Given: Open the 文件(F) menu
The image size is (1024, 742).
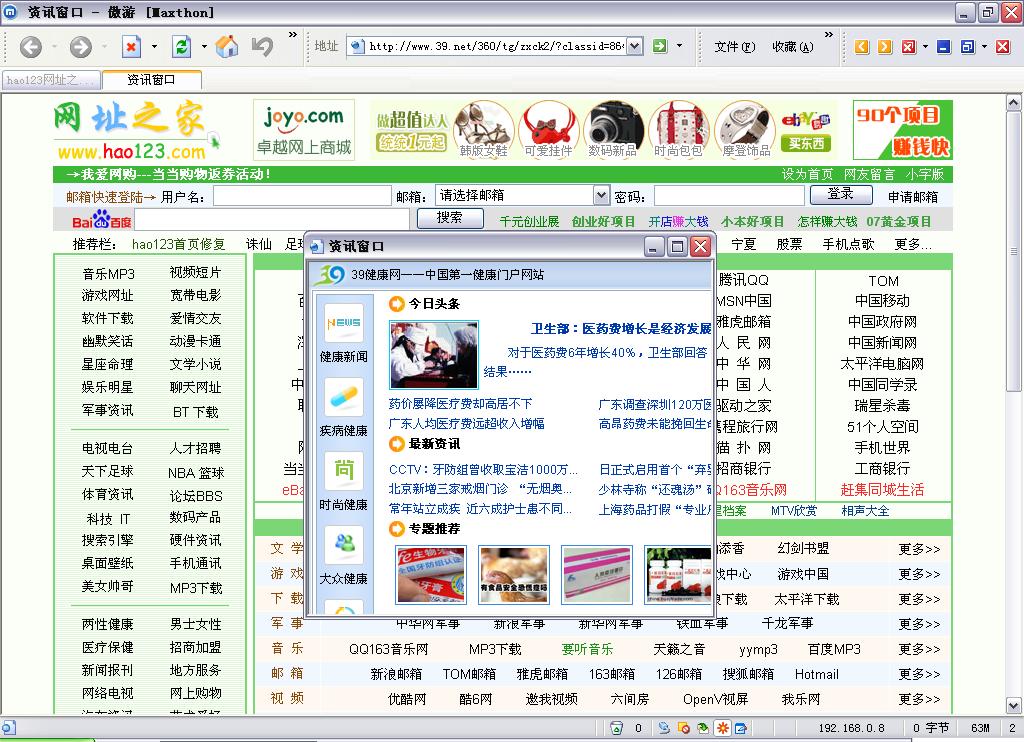Looking at the screenshot, I should coord(734,46).
